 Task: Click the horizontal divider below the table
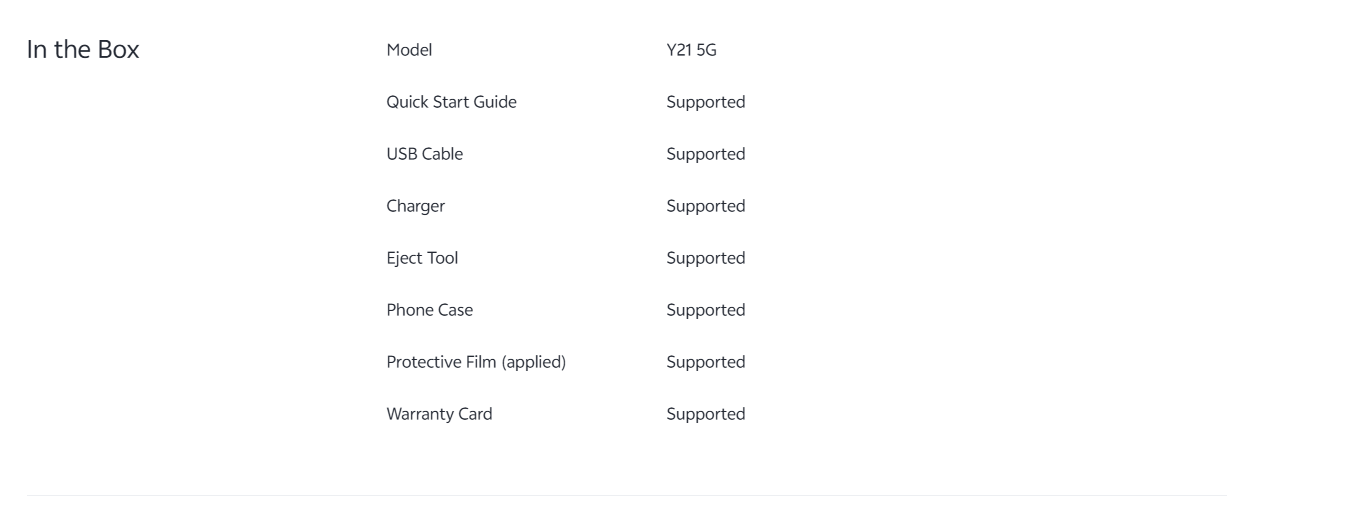[626, 495]
